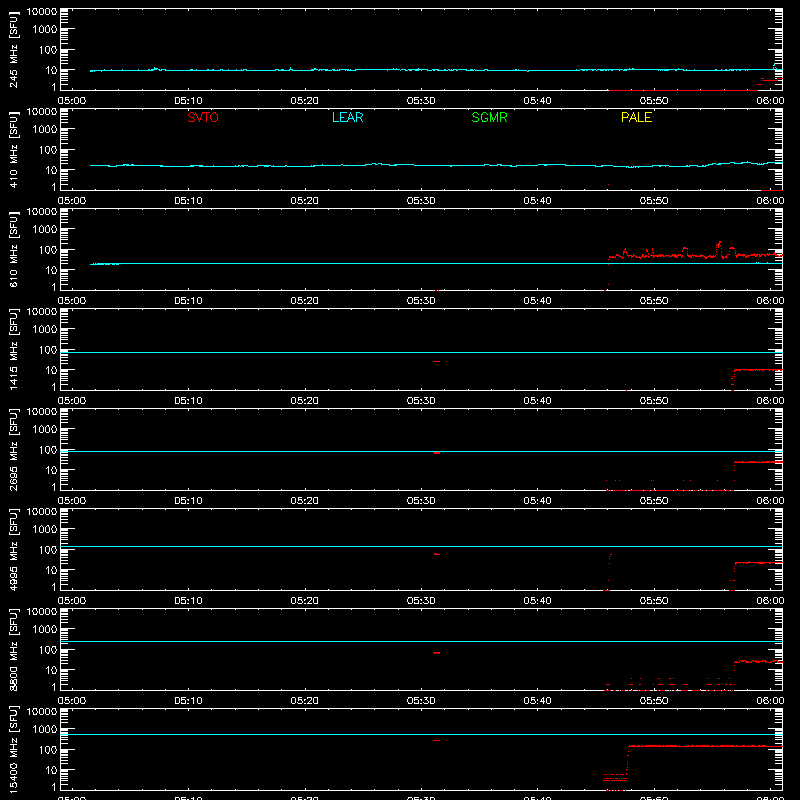Select the 15400 MHz [SFU] axis title

pyautogui.click(x=13, y=749)
